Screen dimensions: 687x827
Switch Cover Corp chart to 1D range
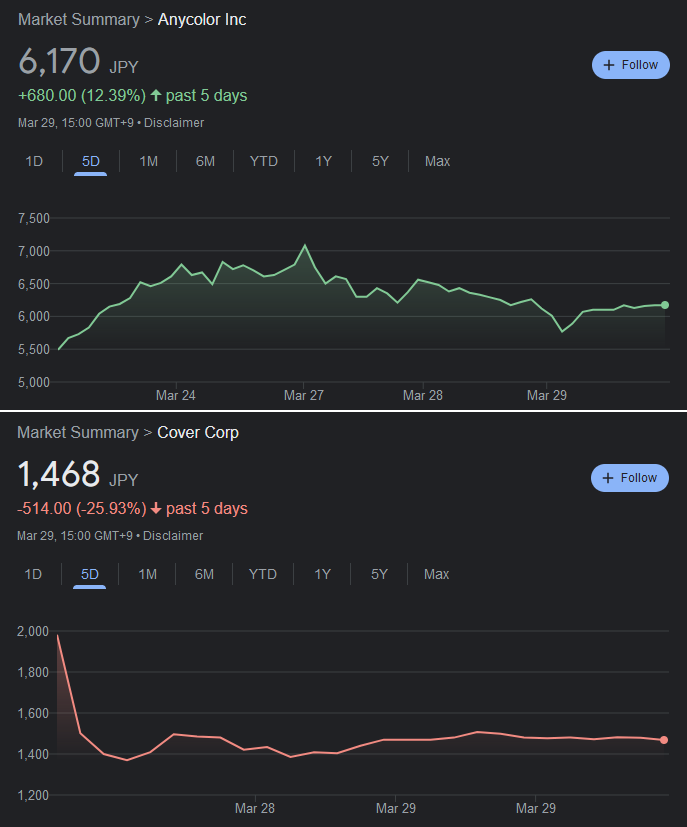33,574
